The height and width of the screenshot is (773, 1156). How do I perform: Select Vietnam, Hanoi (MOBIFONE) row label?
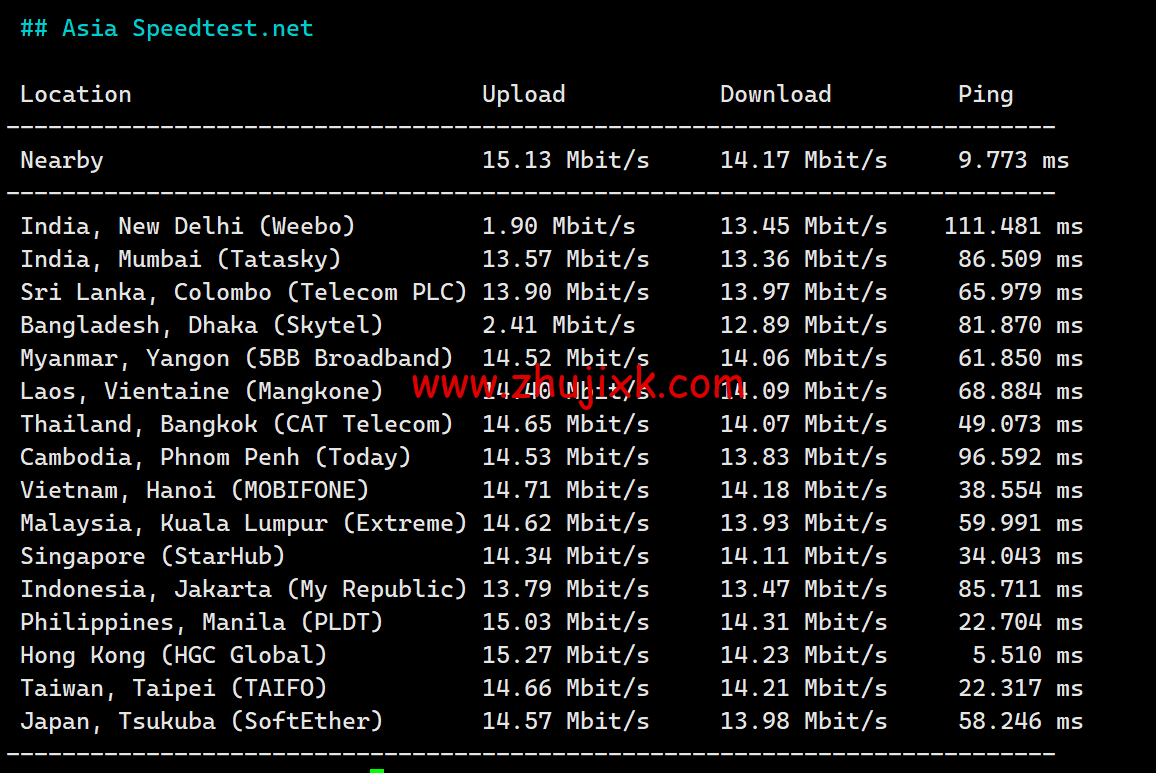tap(195, 491)
